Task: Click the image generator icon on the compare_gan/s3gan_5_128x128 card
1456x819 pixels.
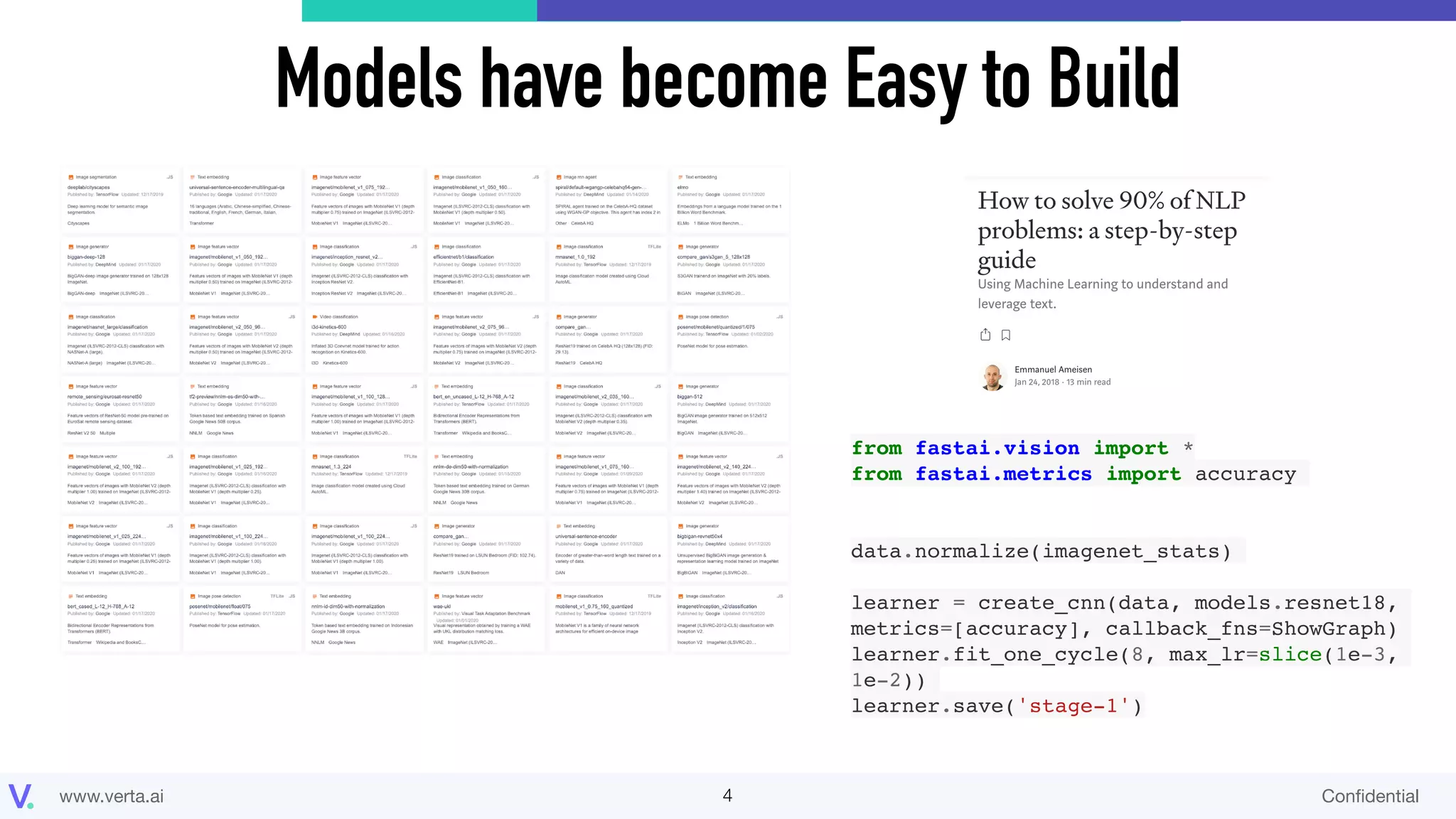Action: pyautogui.click(x=680, y=247)
